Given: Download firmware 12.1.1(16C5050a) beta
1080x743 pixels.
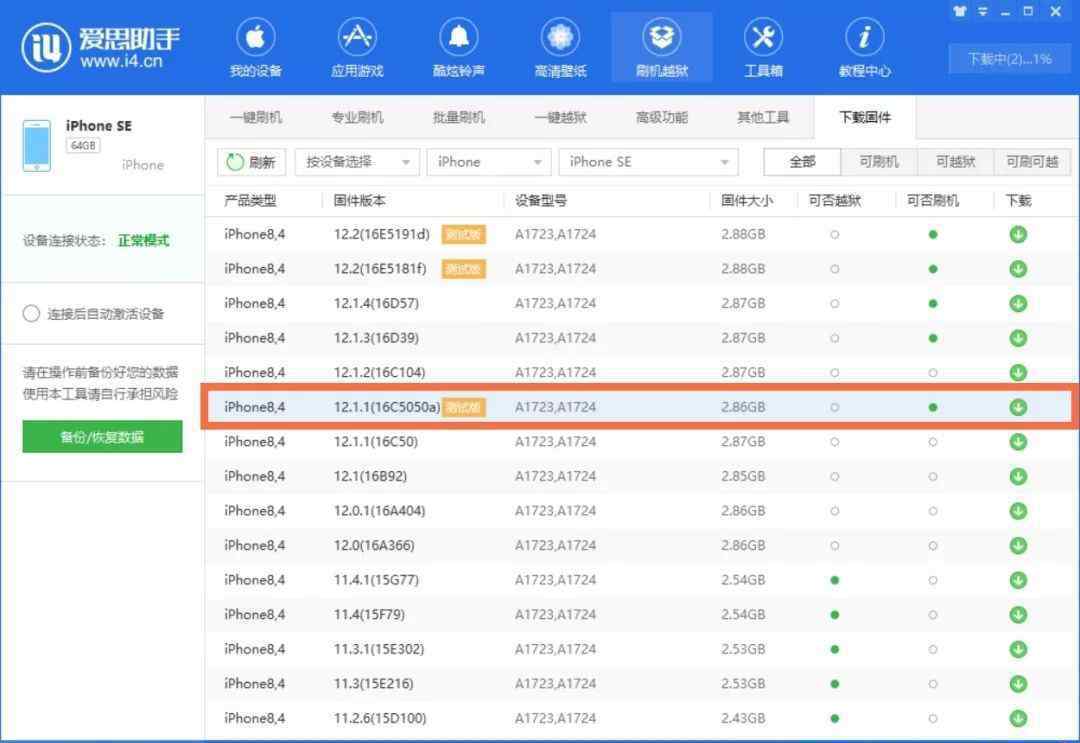Looking at the screenshot, I should [x=1018, y=407].
